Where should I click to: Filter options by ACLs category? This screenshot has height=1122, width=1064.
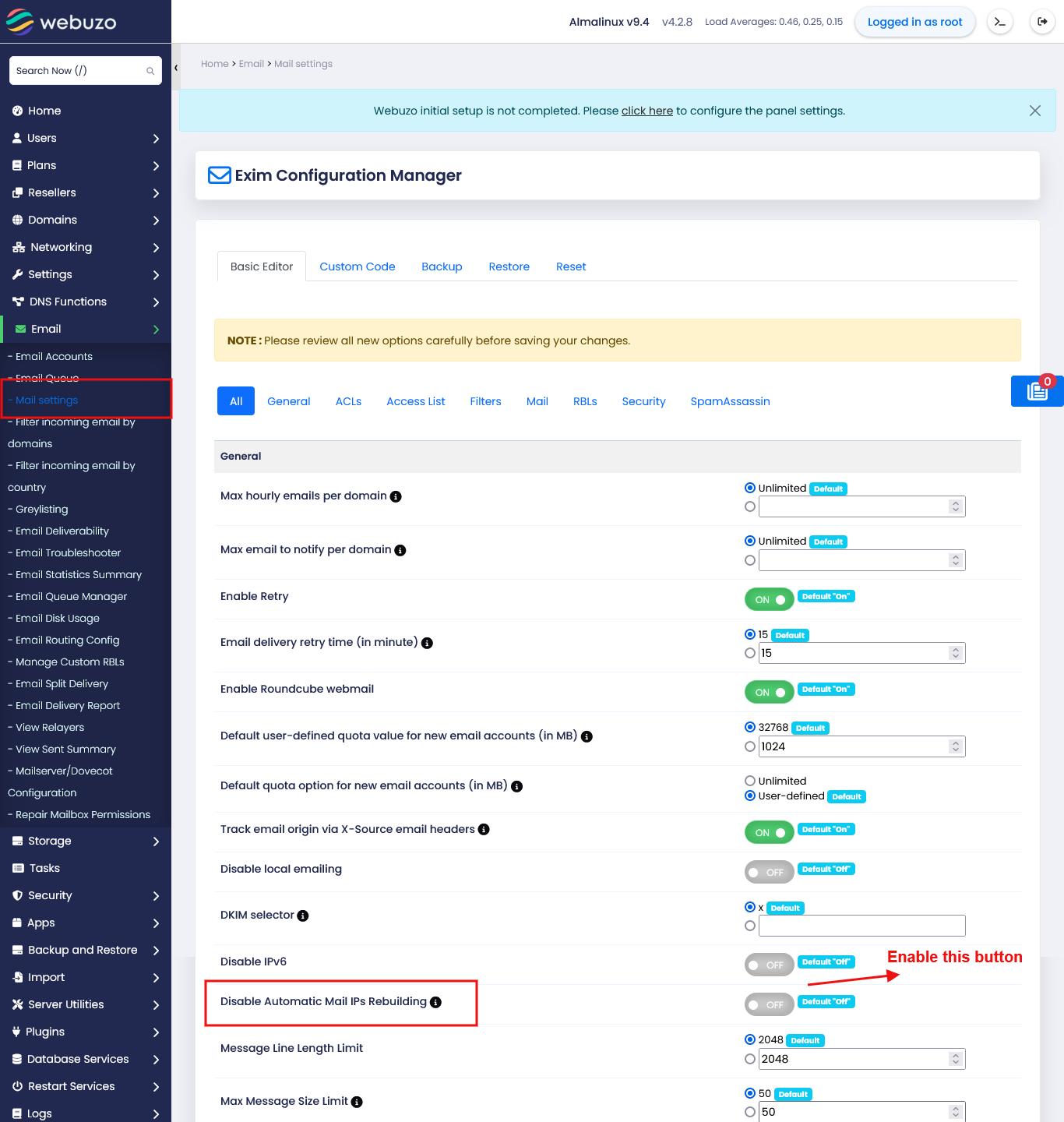tap(348, 401)
